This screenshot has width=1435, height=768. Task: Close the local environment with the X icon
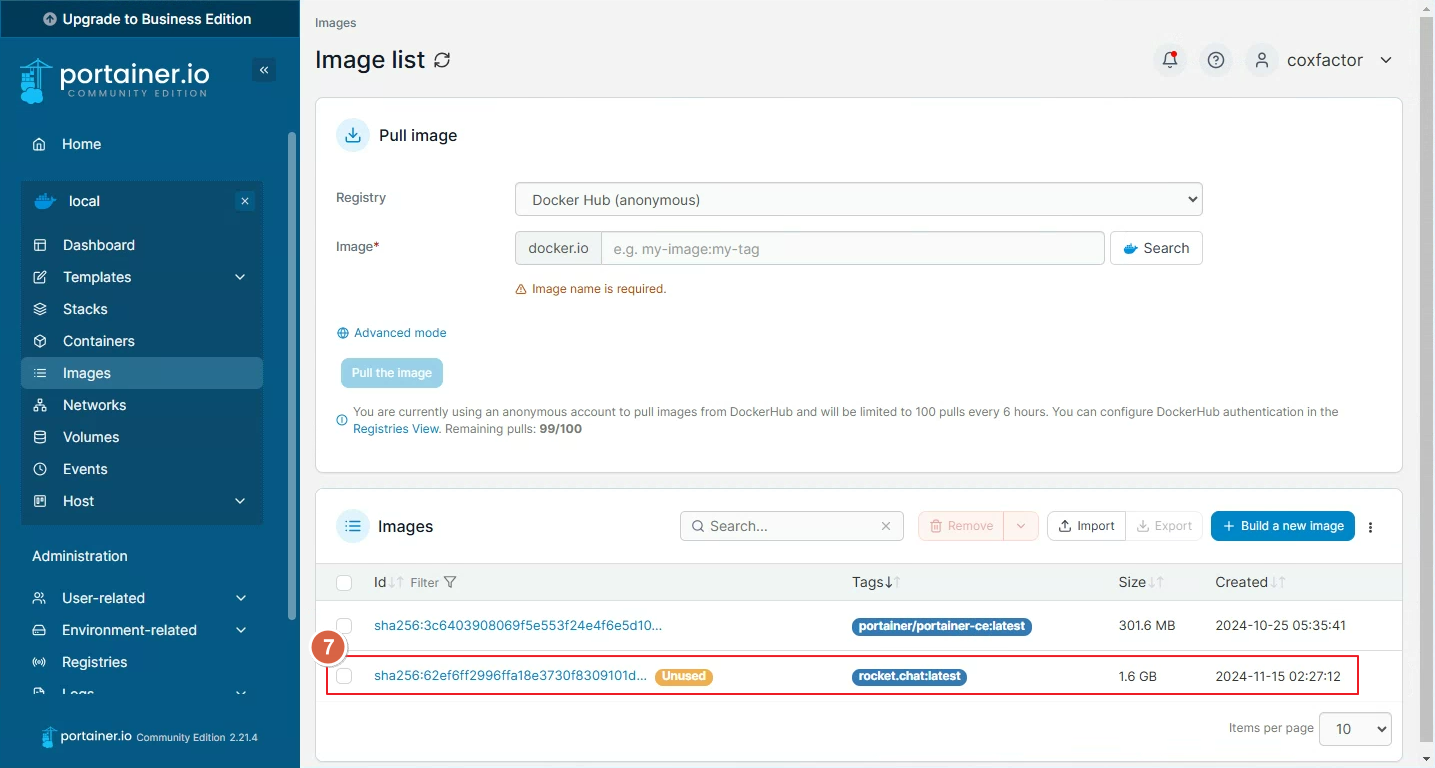(x=245, y=201)
